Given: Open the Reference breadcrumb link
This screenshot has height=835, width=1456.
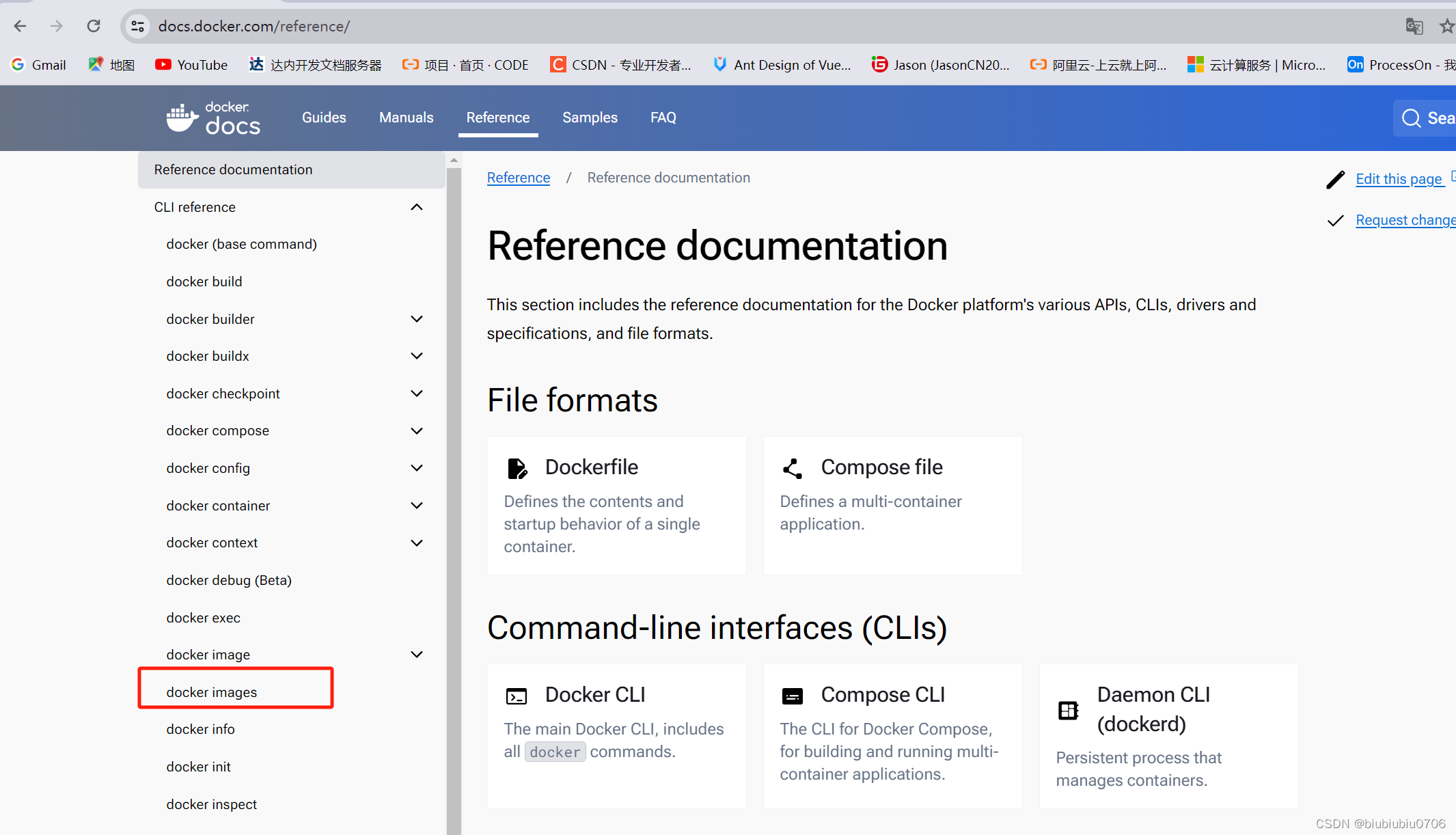Looking at the screenshot, I should pos(518,177).
